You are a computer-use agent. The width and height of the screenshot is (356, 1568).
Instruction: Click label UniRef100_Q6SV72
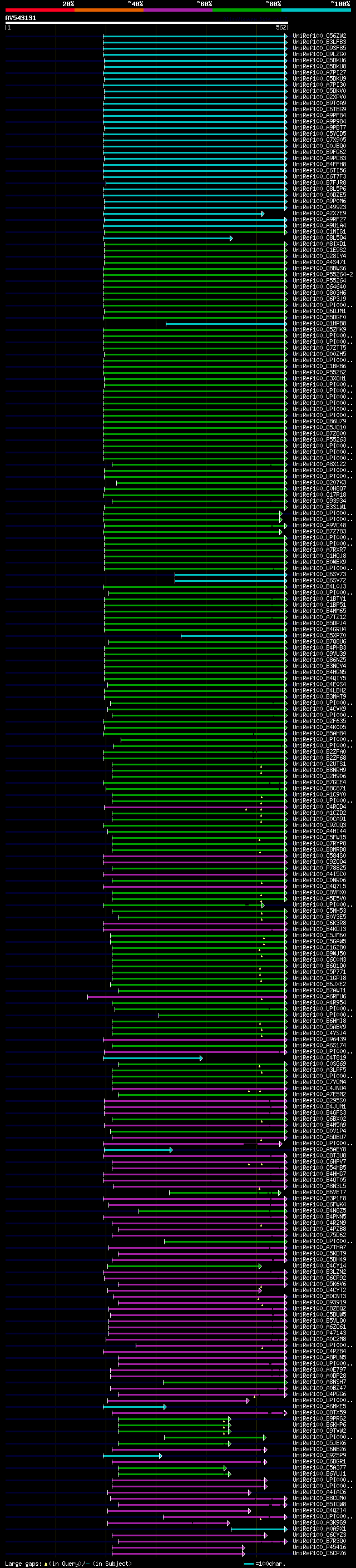point(319,580)
